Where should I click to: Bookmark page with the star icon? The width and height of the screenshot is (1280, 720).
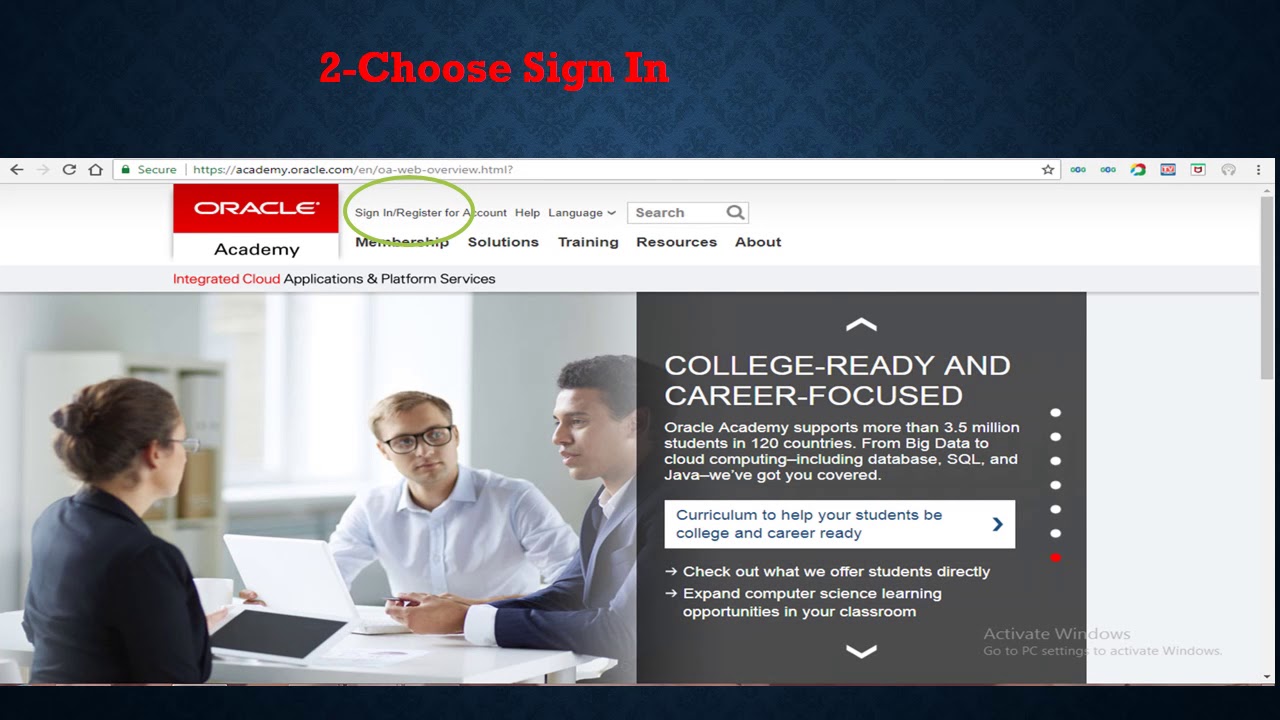click(1048, 169)
